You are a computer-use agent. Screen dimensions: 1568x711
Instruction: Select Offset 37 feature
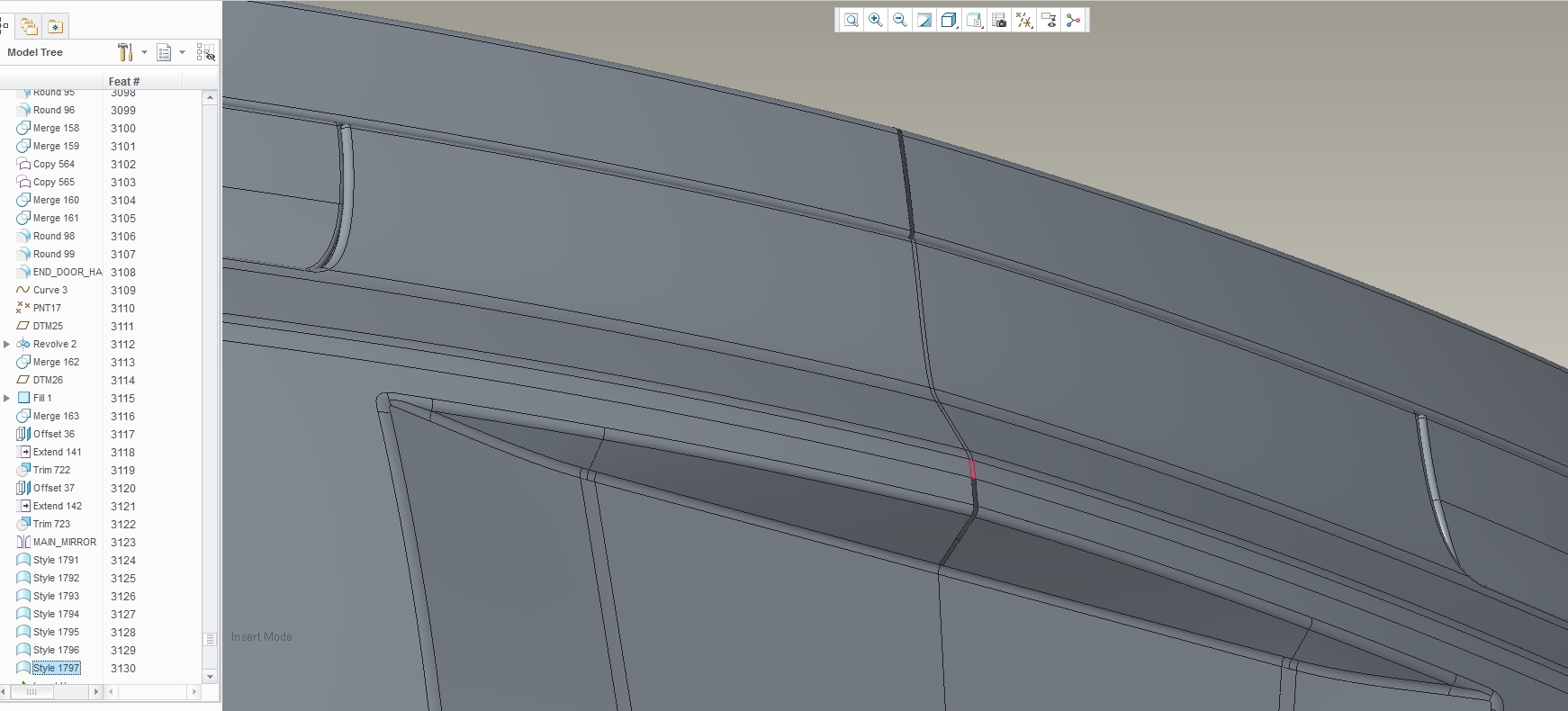[x=54, y=488]
